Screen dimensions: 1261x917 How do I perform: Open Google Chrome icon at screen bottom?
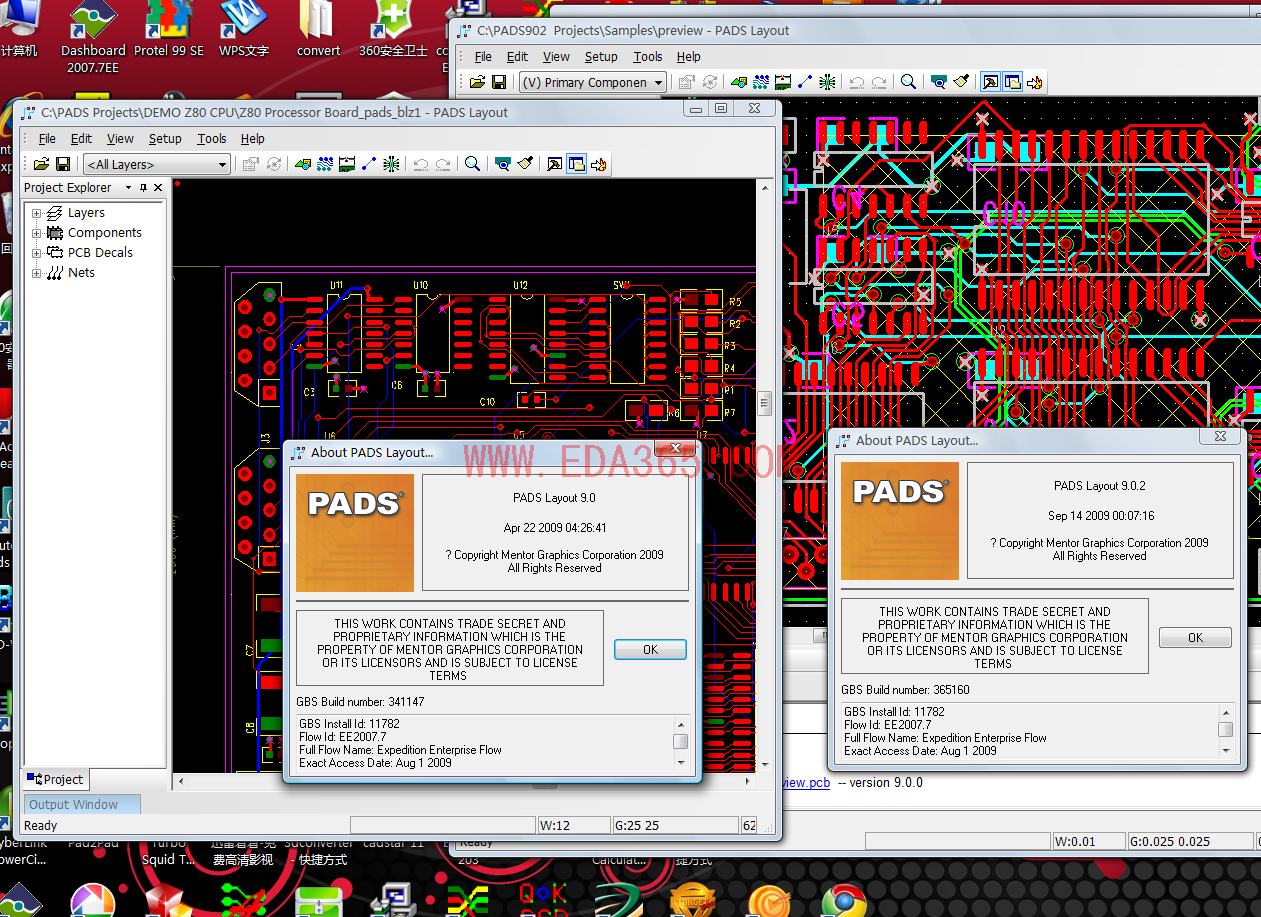click(844, 900)
